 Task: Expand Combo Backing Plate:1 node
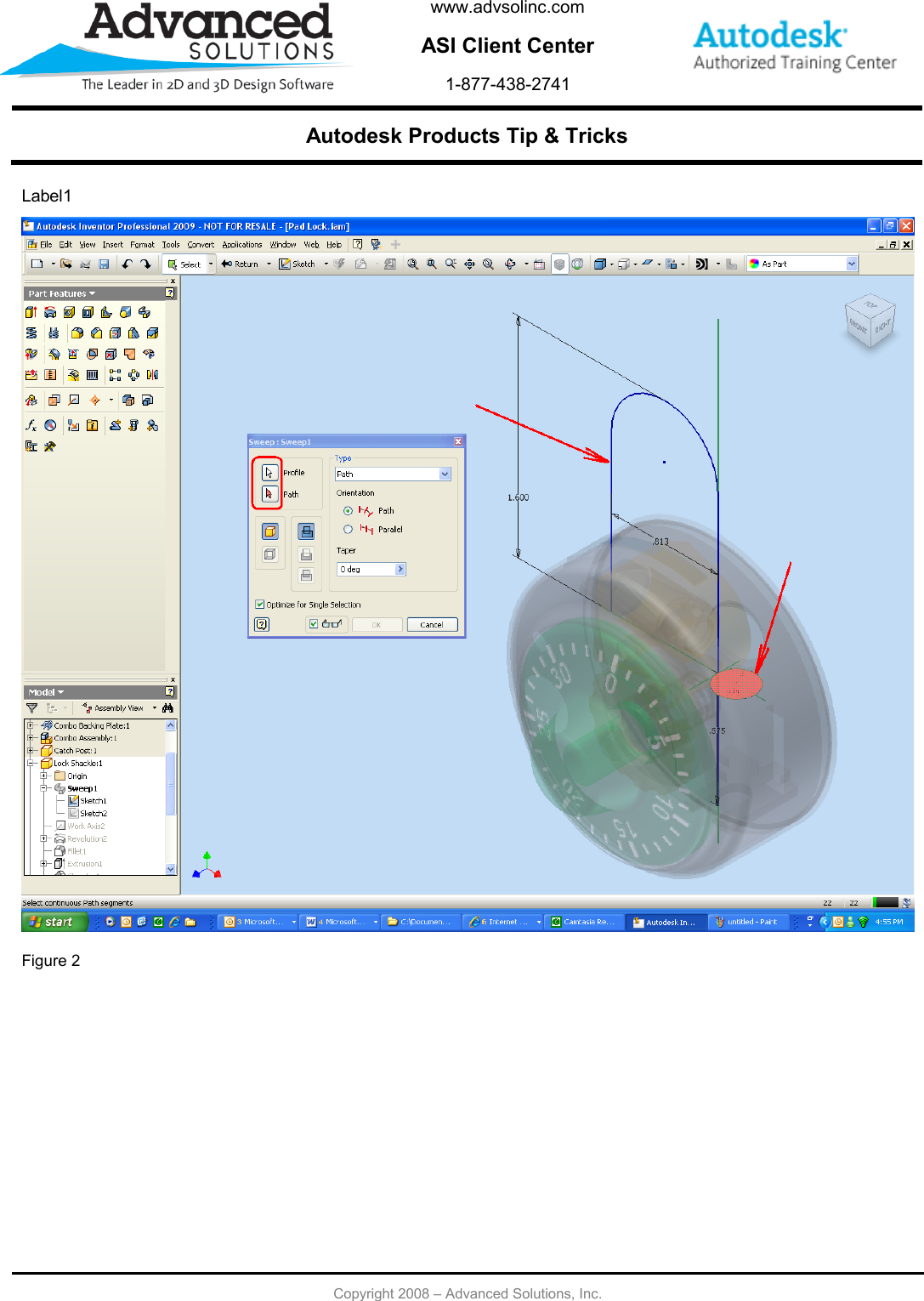pyautogui.click(x=31, y=725)
